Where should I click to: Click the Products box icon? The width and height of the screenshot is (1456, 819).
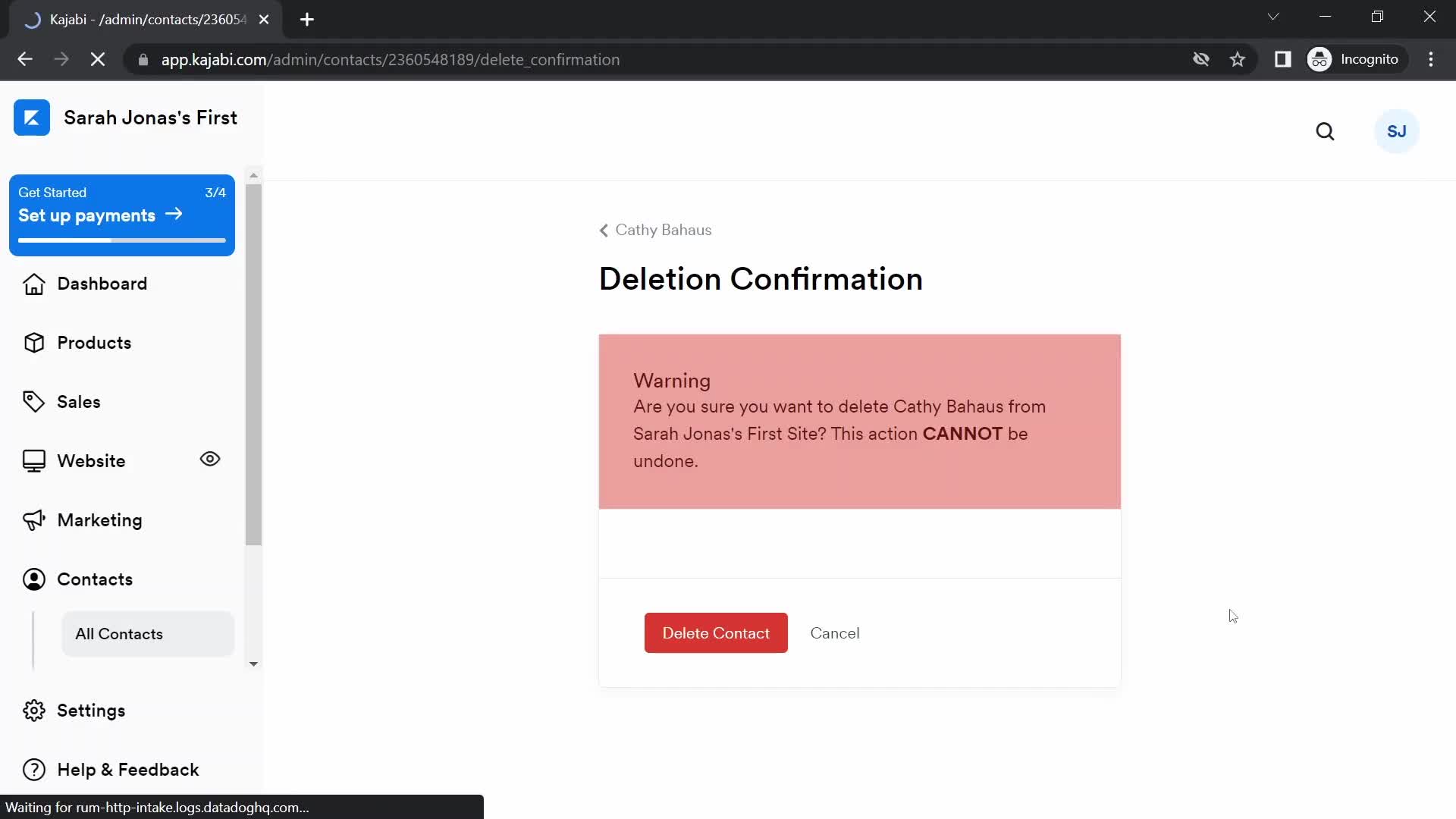(34, 343)
